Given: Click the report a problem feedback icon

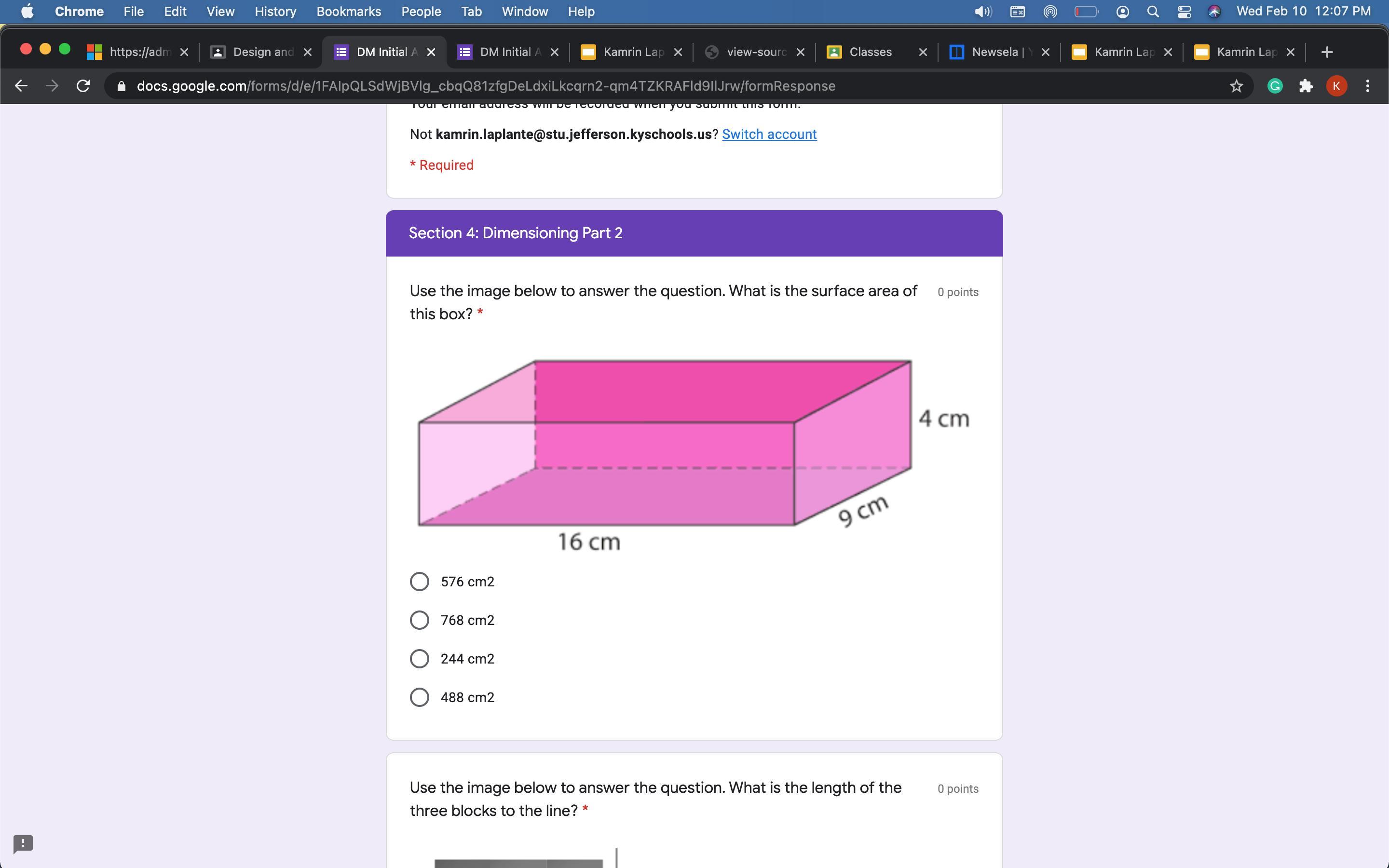Looking at the screenshot, I should (x=23, y=843).
